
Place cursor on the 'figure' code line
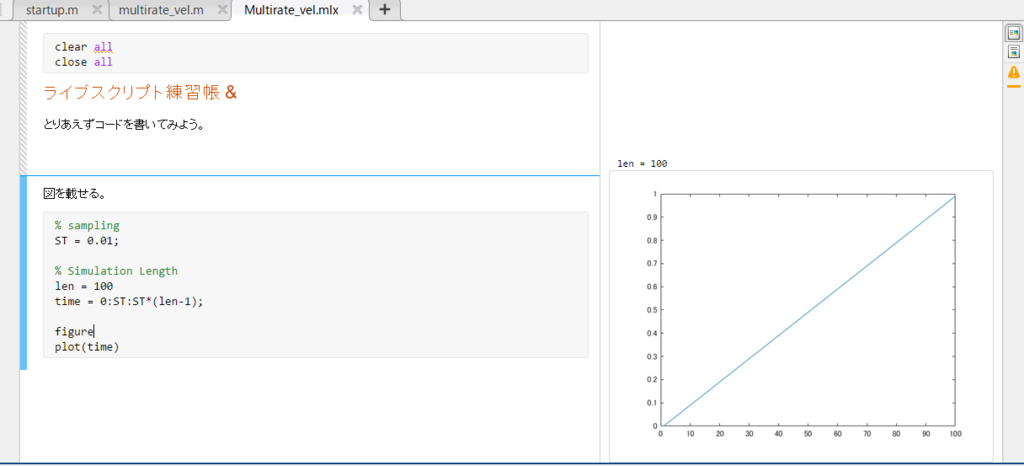point(74,332)
